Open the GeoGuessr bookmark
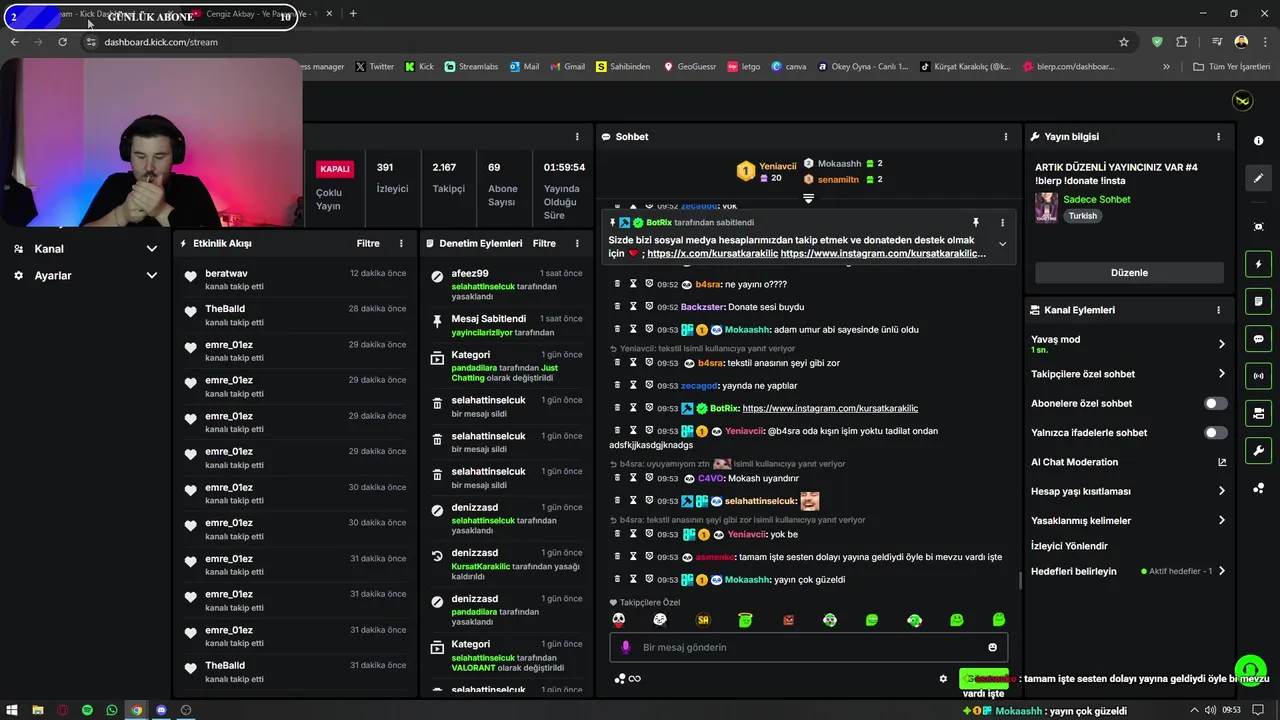Screen dimensions: 1280x720 pyautogui.click(x=690, y=67)
